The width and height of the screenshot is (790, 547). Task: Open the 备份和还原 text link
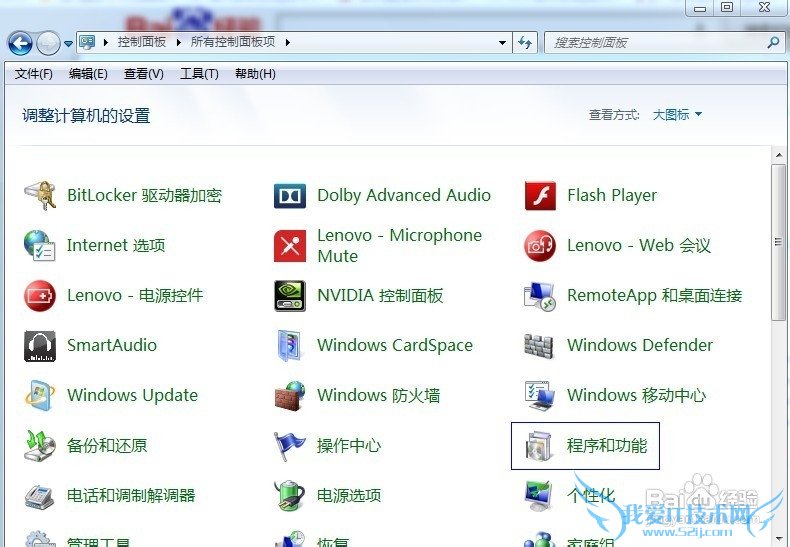pos(107,446)
